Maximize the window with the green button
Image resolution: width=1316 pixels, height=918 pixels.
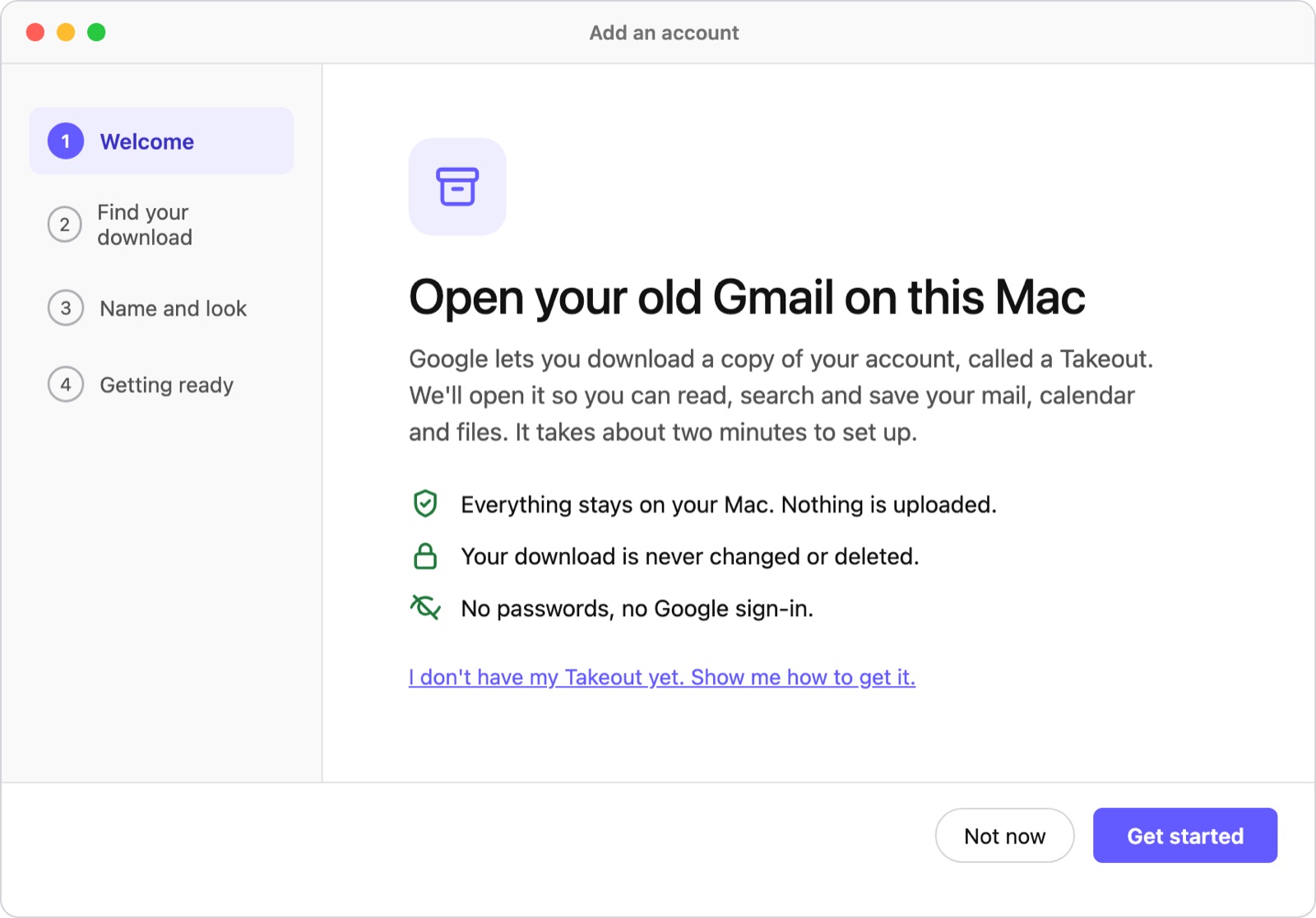96,32
